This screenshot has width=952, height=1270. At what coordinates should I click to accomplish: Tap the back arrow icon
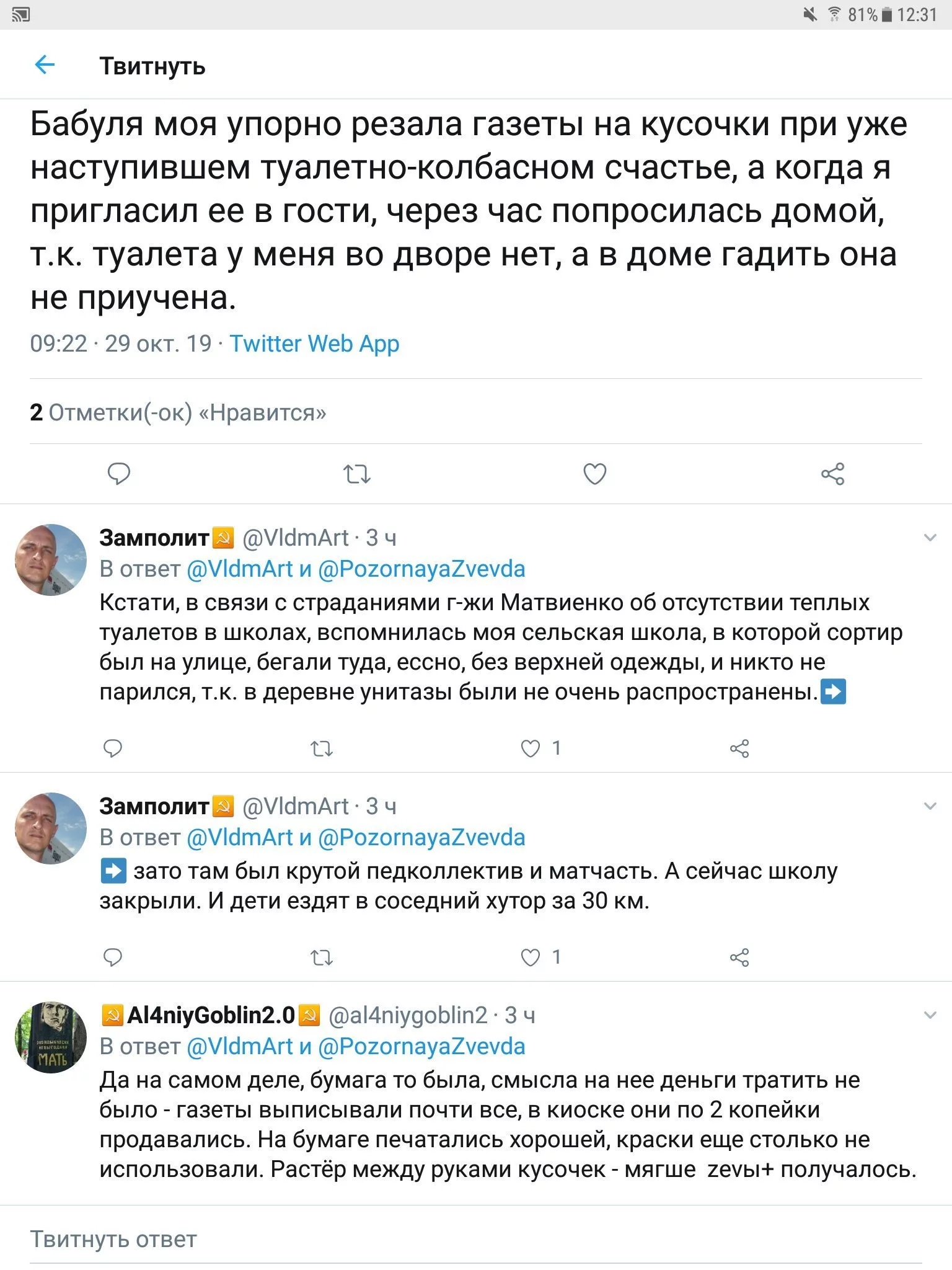pyautogui.click(x=45, y=64)
